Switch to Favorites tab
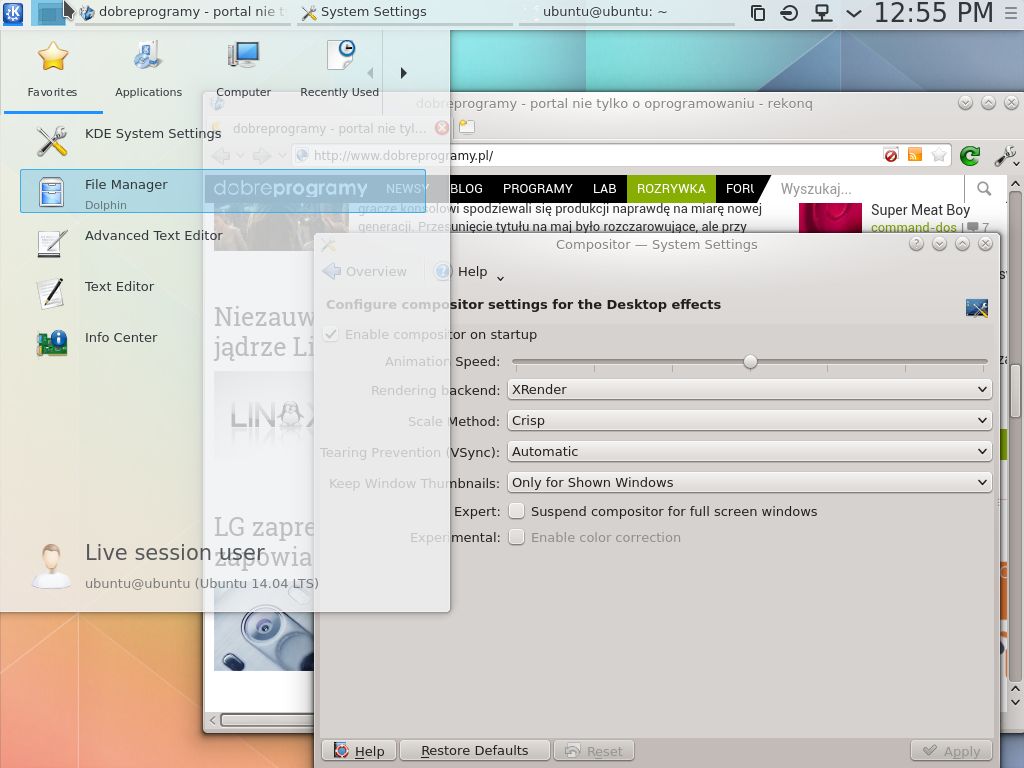 [x=52, y=71]
